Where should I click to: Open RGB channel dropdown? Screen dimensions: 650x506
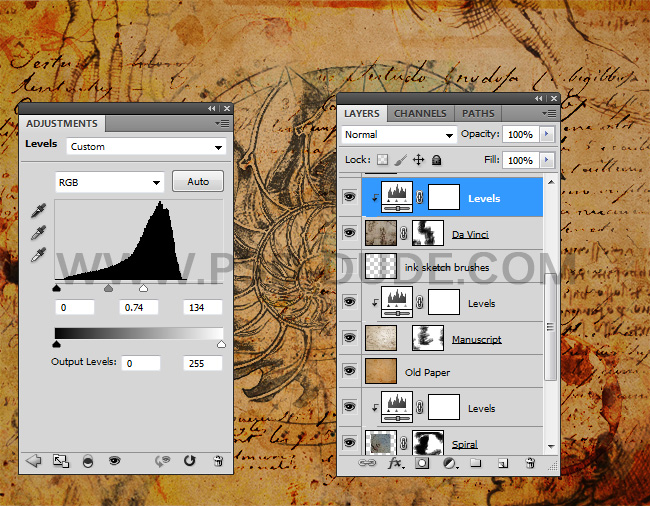109,182
